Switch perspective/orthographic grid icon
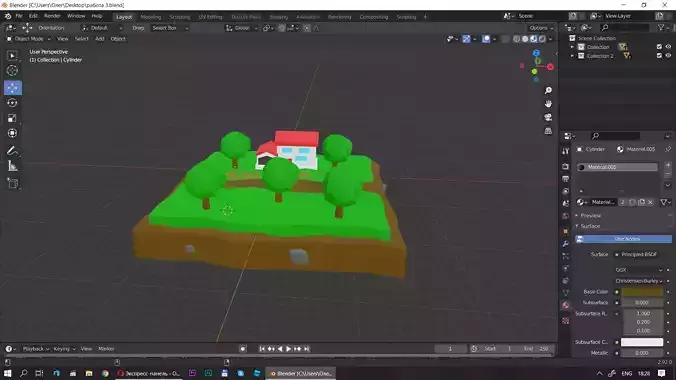676x380 pixels. coord(548,131)
